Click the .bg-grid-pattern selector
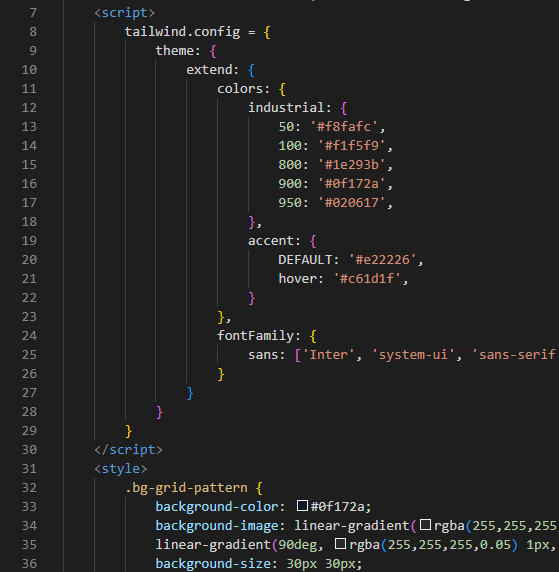Viewport: 559px width, 572px height. pyautogui.click(x=186, y=488)
